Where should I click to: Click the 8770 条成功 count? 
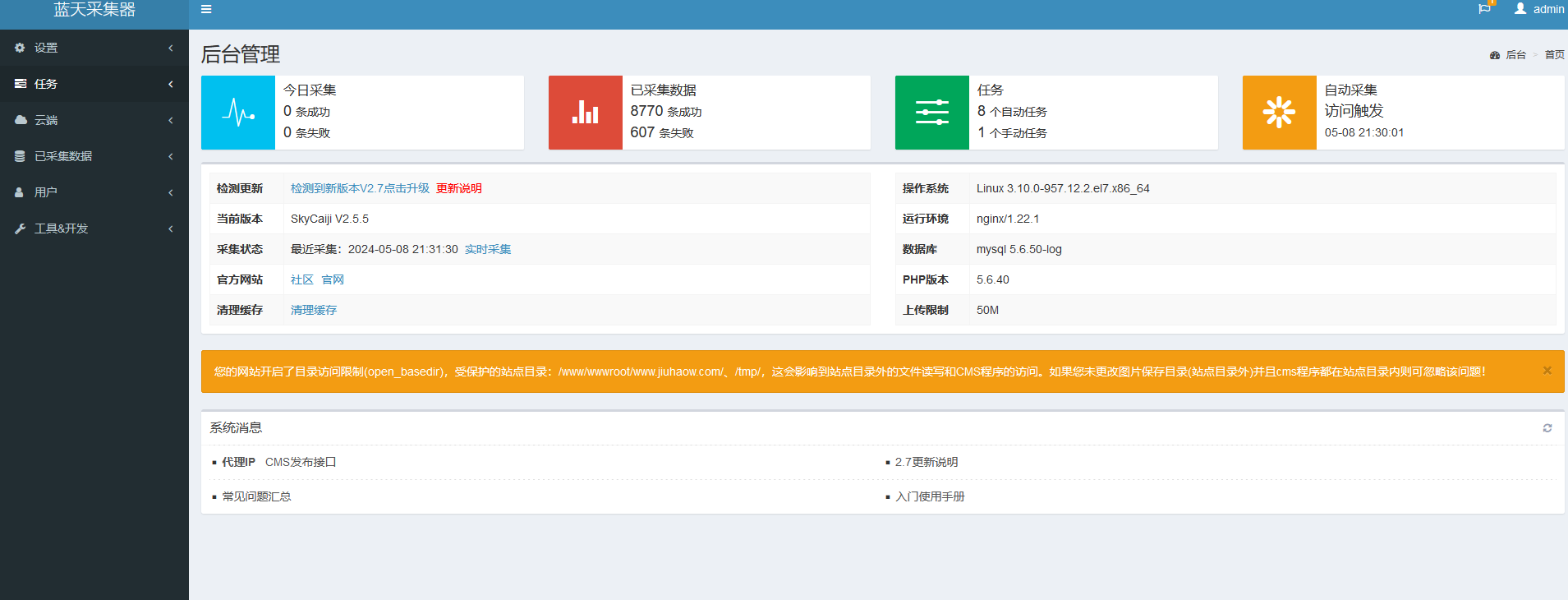tap(666, 111)
